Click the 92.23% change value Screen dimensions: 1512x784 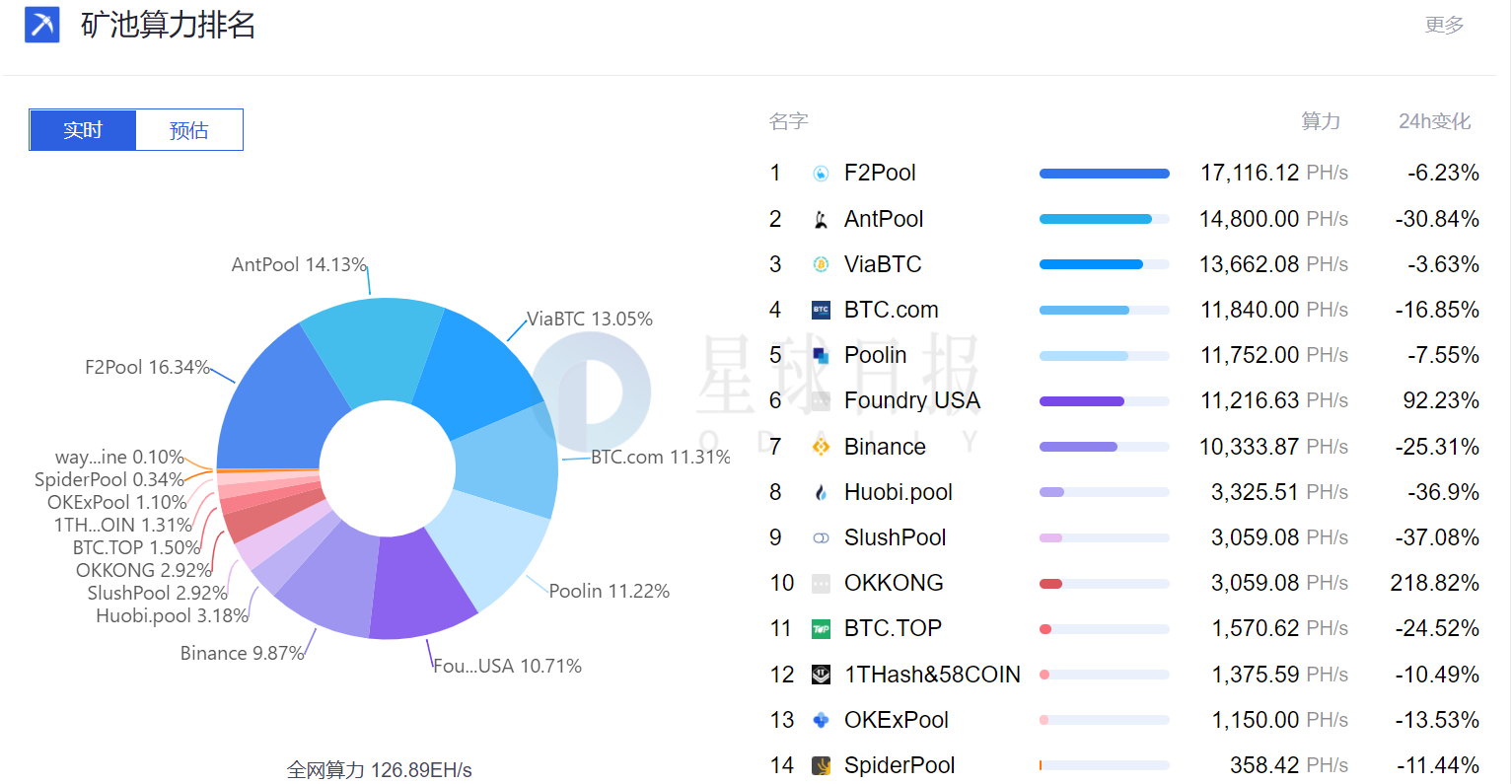(1441, 400)
